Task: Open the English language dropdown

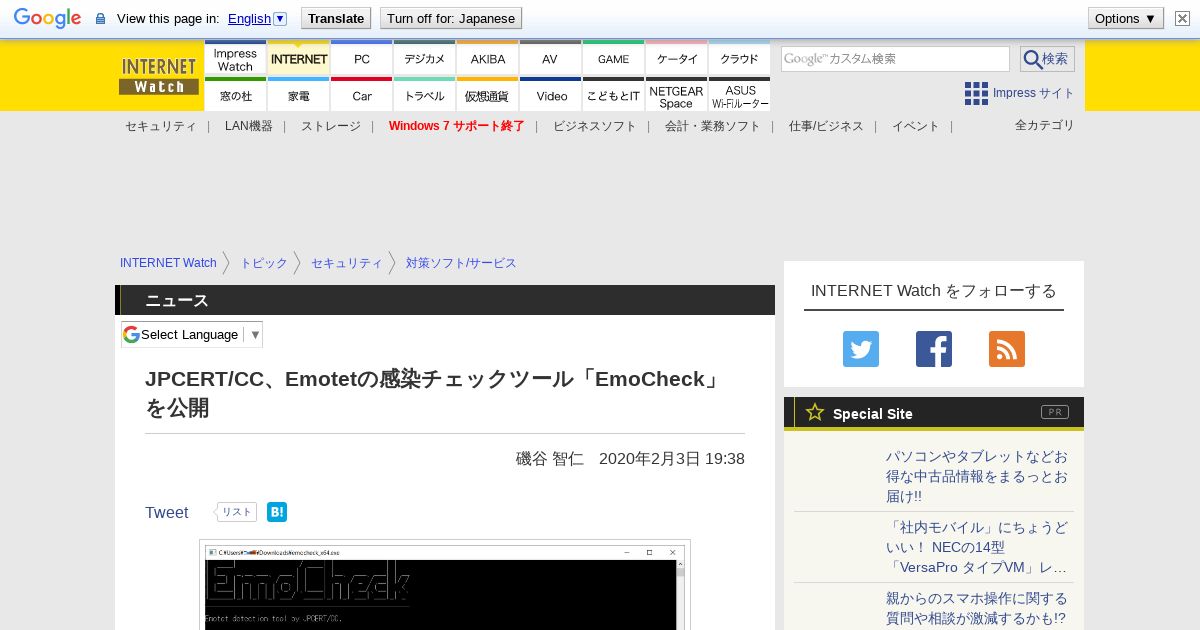Action: point(257,18)
